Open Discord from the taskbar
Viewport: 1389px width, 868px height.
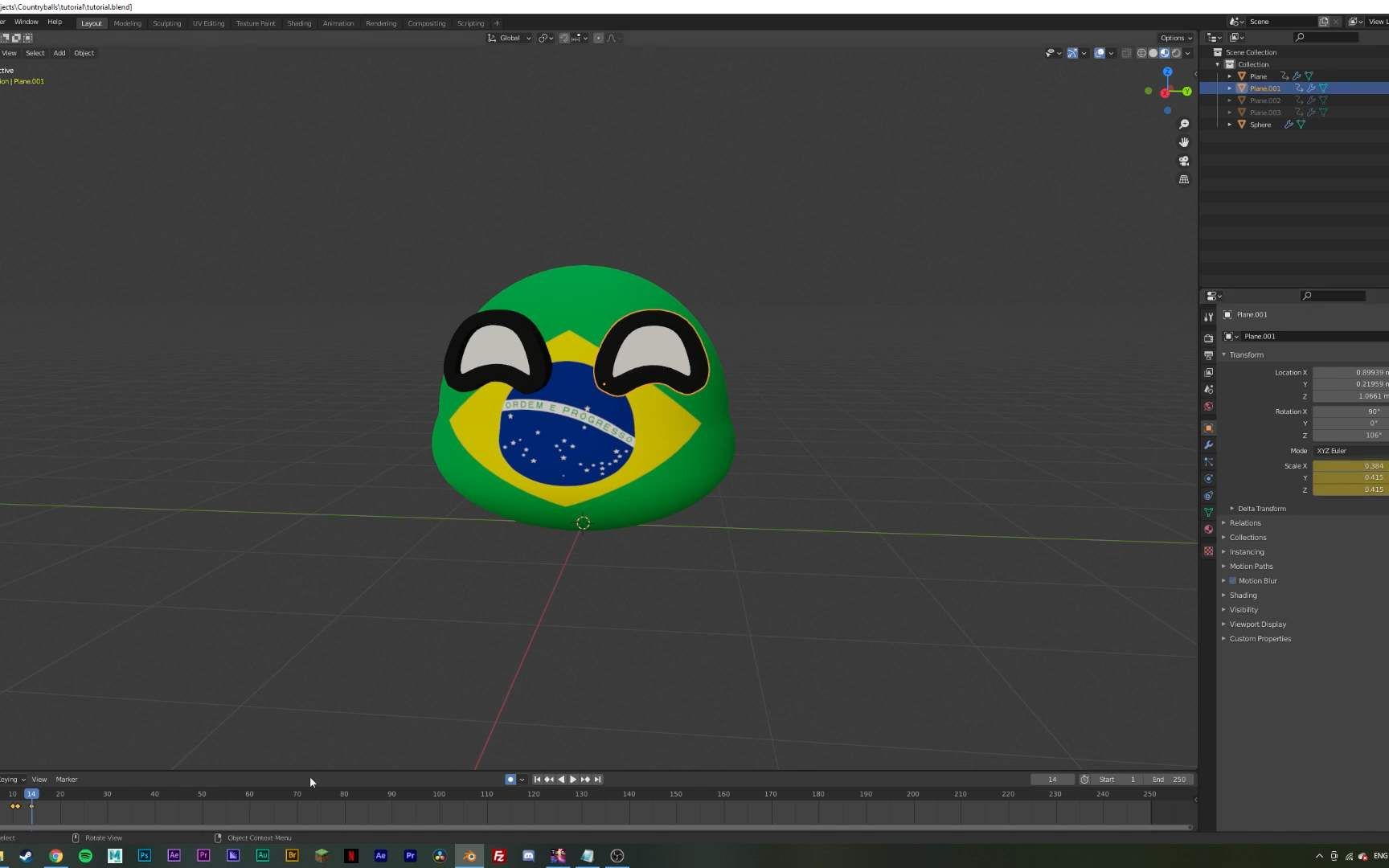(528, 856)
